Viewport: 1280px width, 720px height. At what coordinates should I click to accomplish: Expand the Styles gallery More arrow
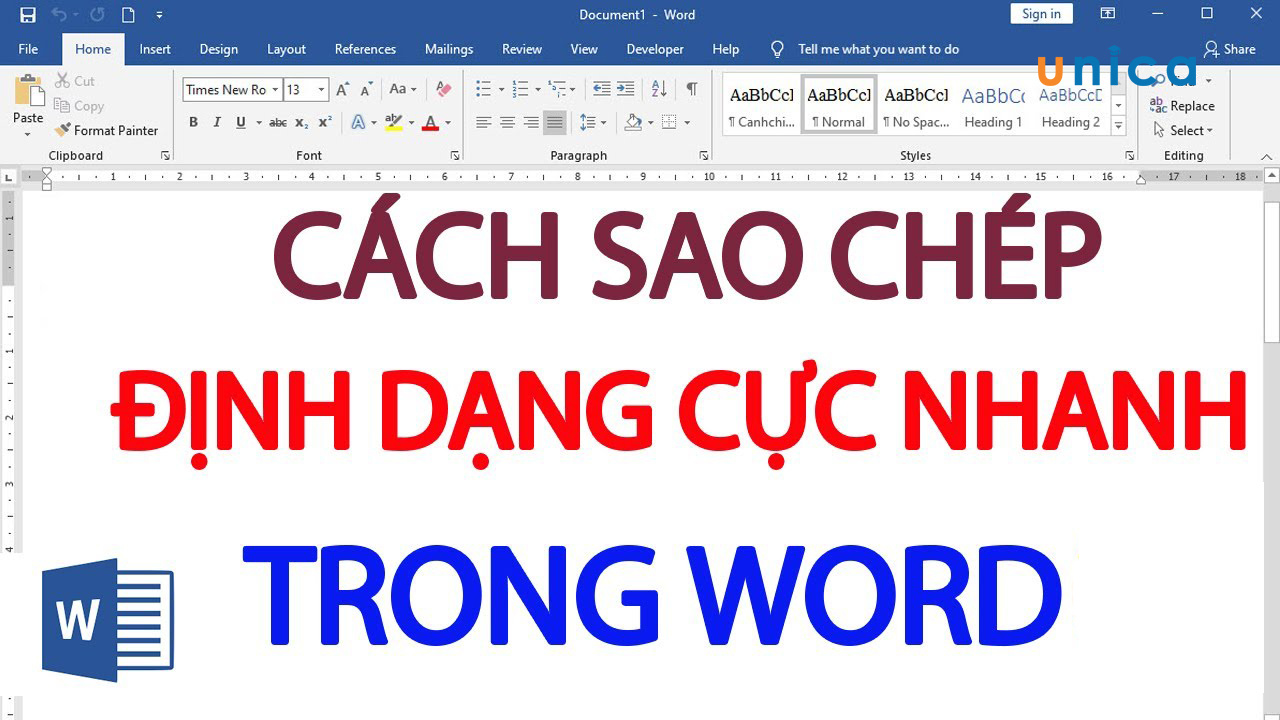click(x=1118, y=126)
